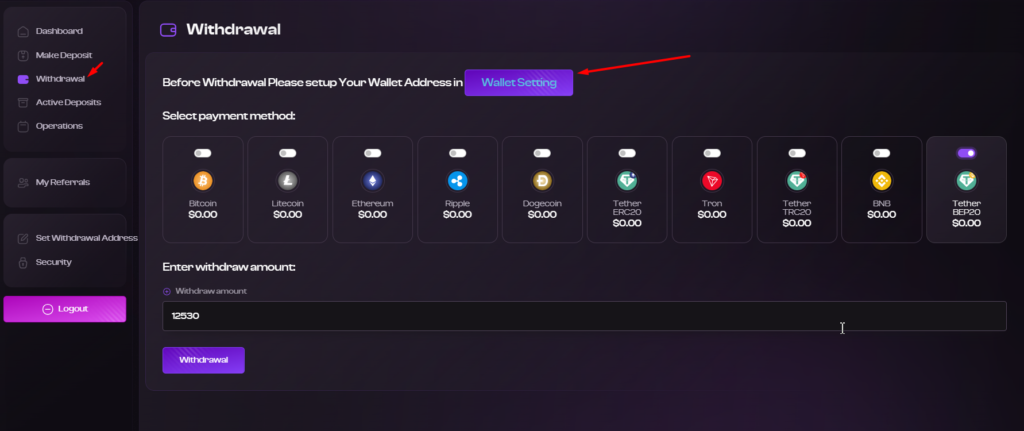Go to Make Deposit in sidebar
The image size is (1024, 431).
[x=63, y=55]
